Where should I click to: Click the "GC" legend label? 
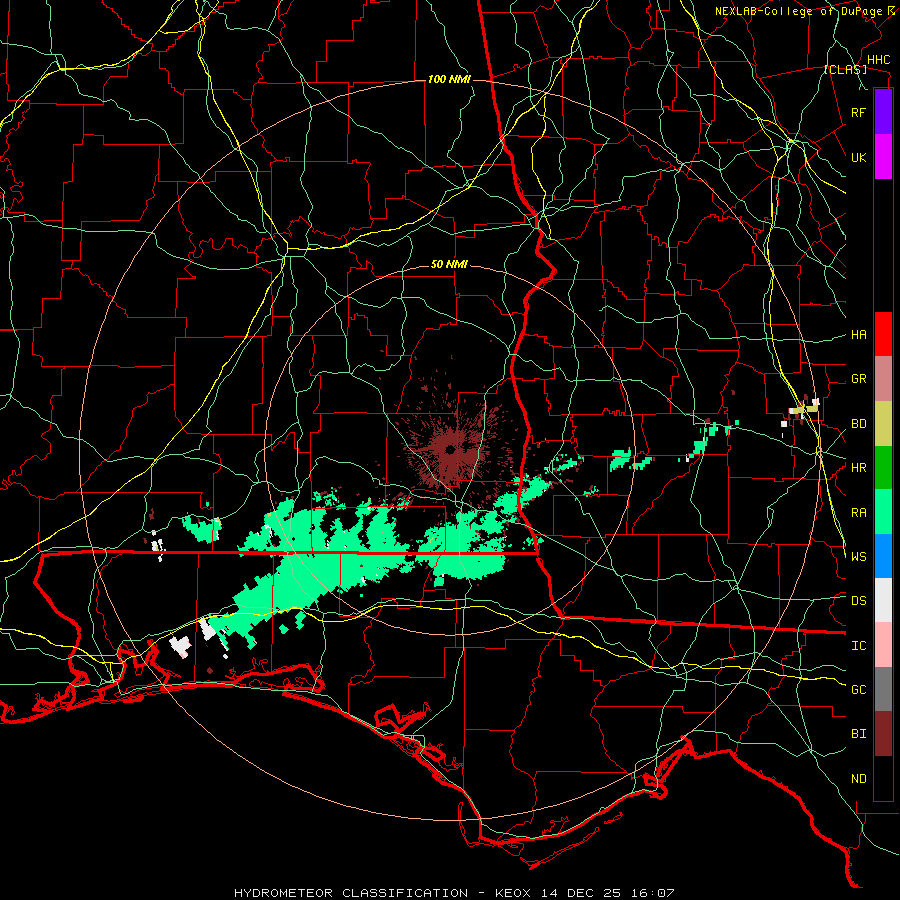click(858, 689)
